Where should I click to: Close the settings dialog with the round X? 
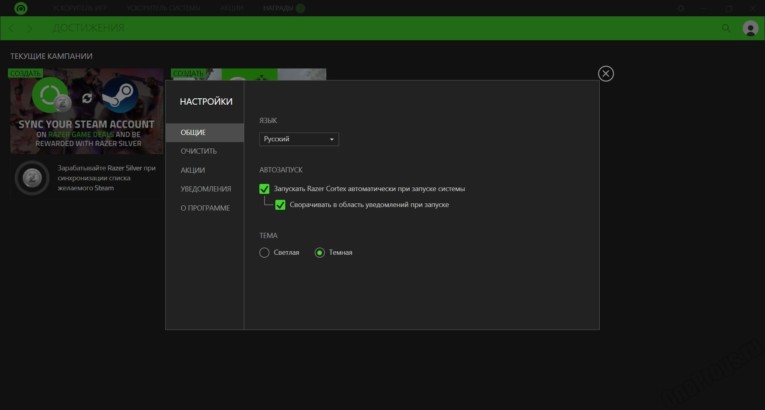[605, 74]
